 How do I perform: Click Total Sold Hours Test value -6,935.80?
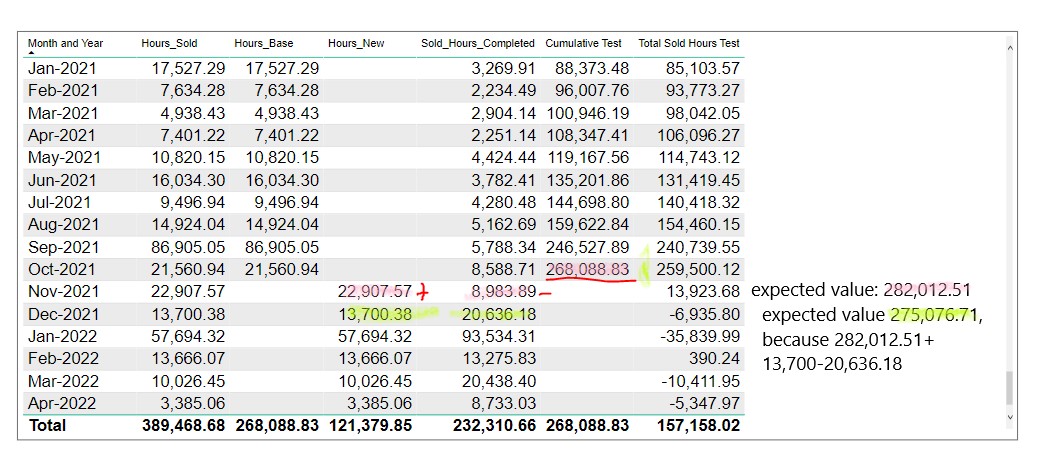[x=704, y=314]
